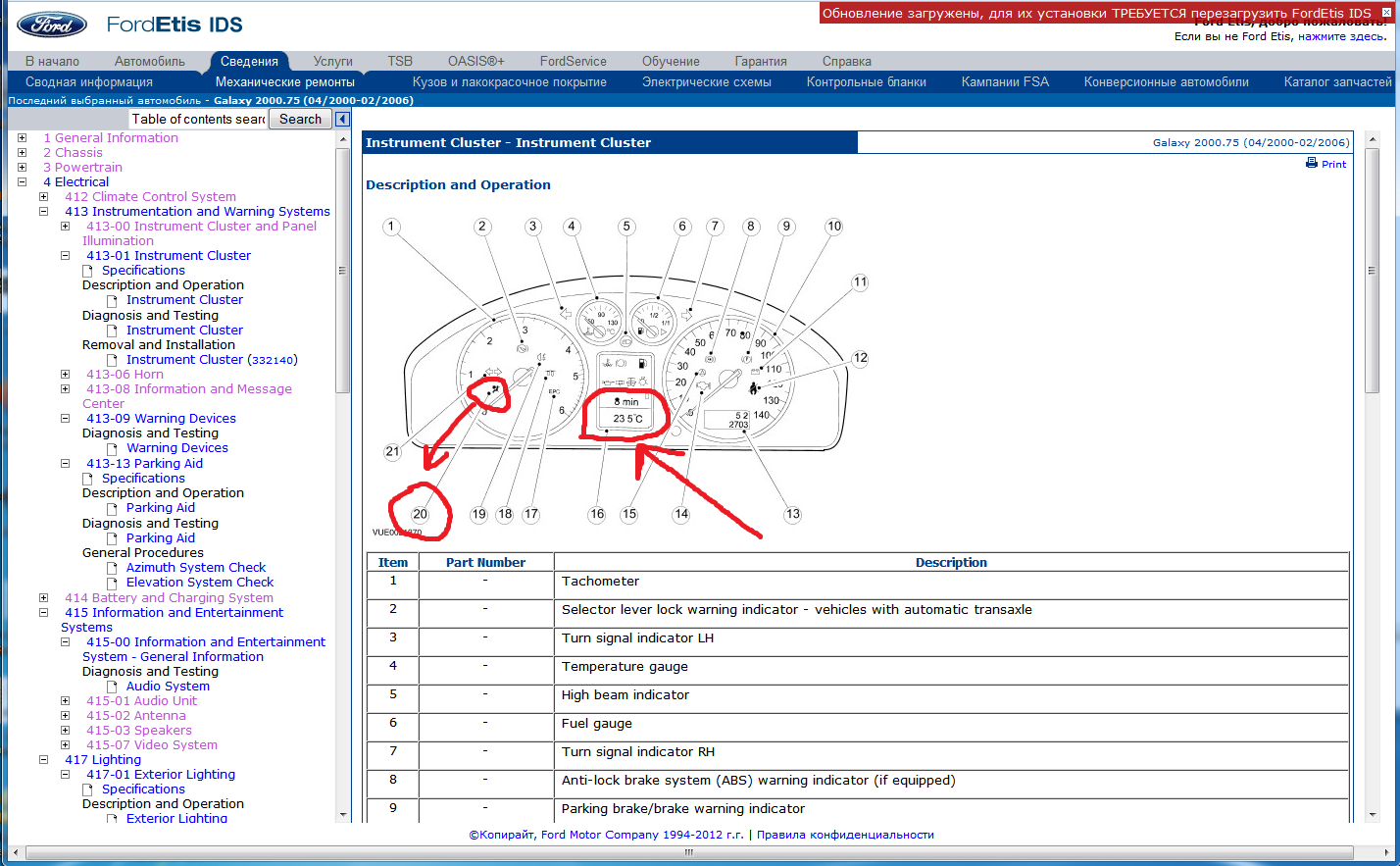Focus the Table of contents search field

point(198,119)
